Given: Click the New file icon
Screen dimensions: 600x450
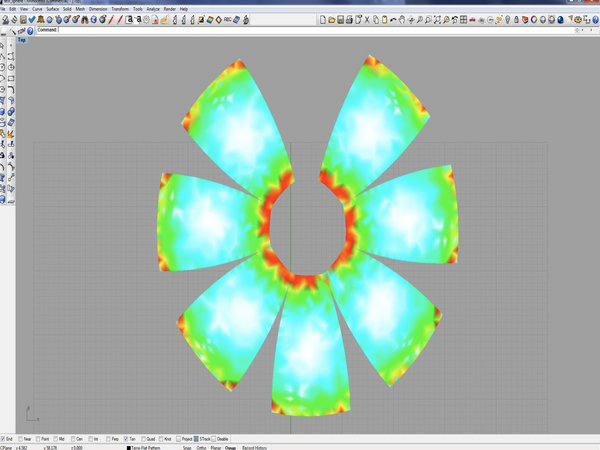Looking at the screenshot, I should pyautogui.click(x=323, y=20).
